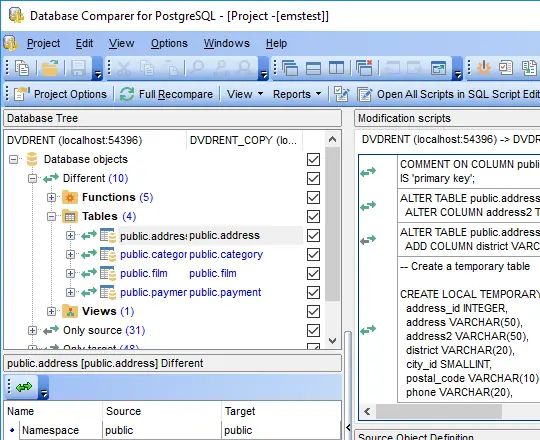
Task: Click the Save project floppy icon
Action: [78, 68]
